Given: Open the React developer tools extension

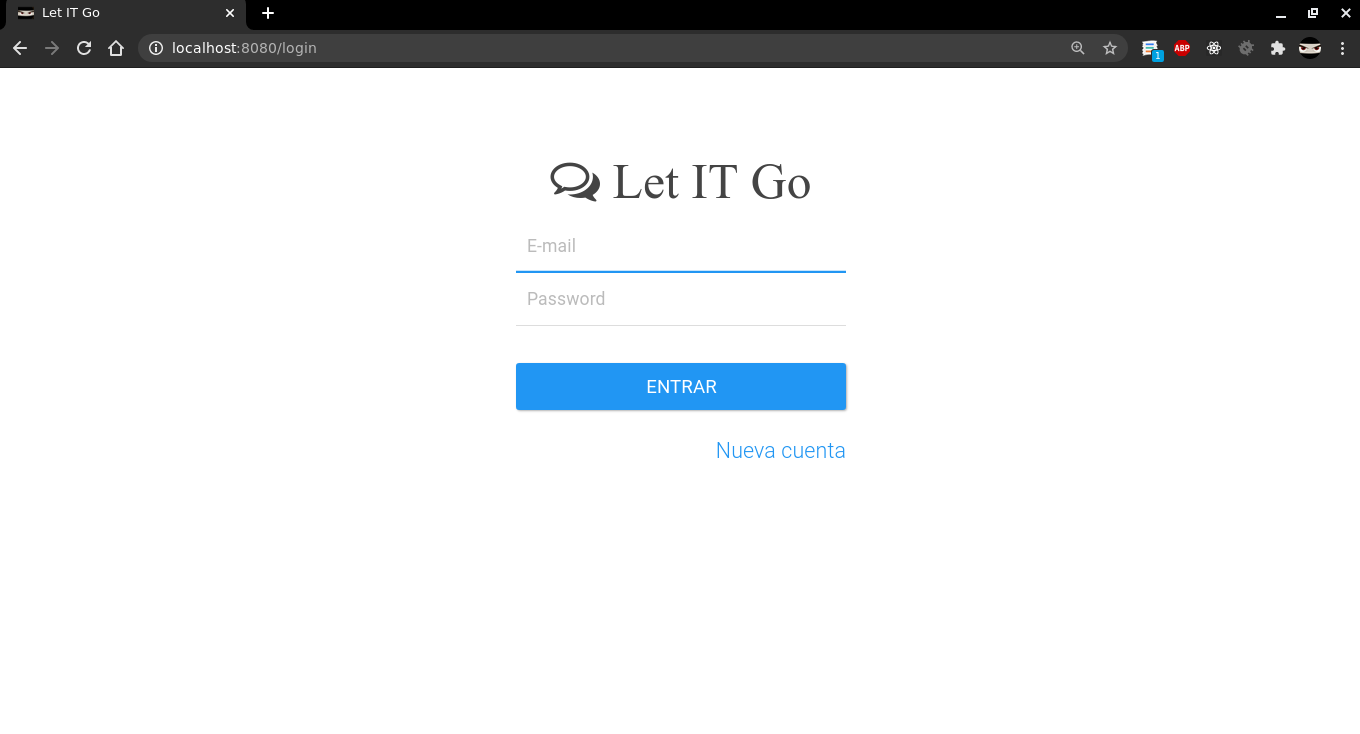Looking at the screenshot, I should point(1214,48).
